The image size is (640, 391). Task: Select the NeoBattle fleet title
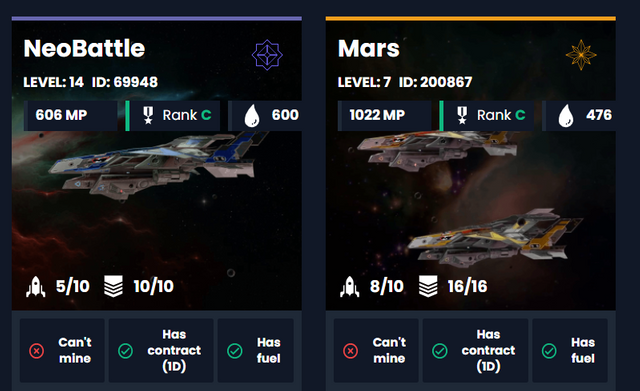[x=84, y=49]
